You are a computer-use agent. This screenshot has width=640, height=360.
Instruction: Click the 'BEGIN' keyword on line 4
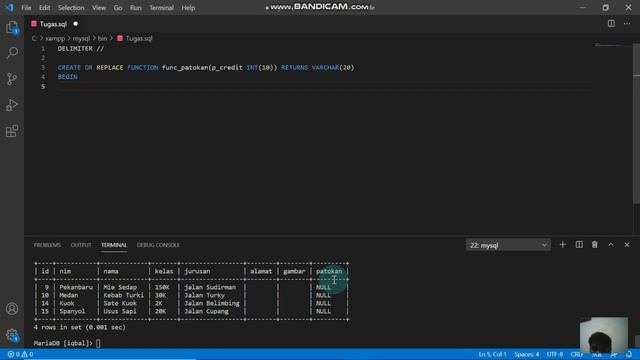[67, 77]
